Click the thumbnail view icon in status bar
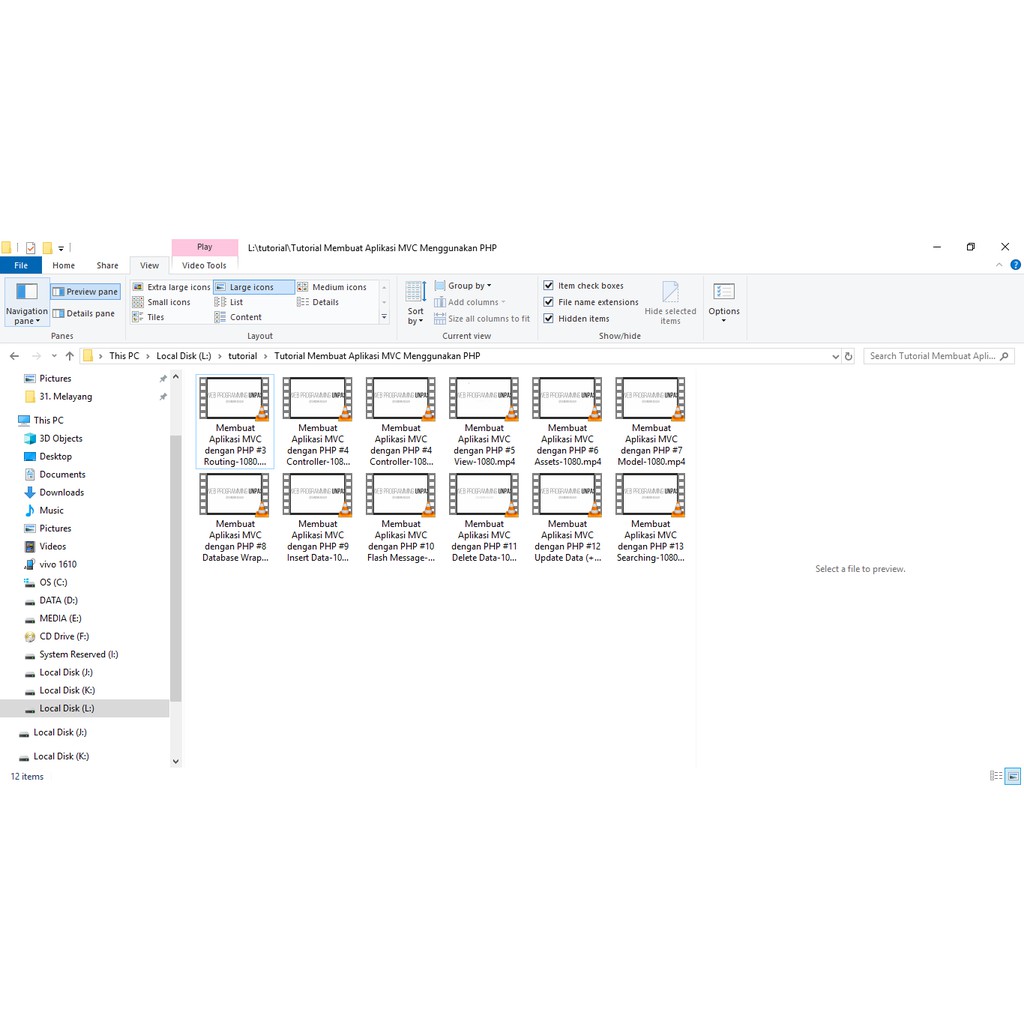The image size is (1024, 1024). (1012, 776)
